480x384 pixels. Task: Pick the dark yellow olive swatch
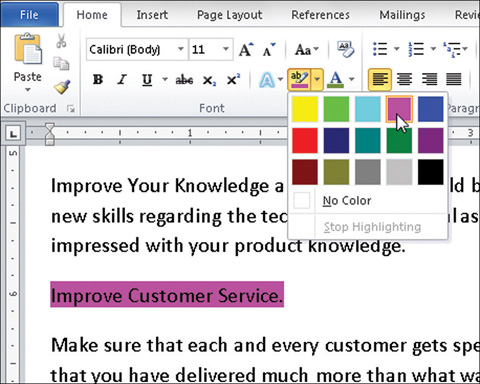click(336, 172)
